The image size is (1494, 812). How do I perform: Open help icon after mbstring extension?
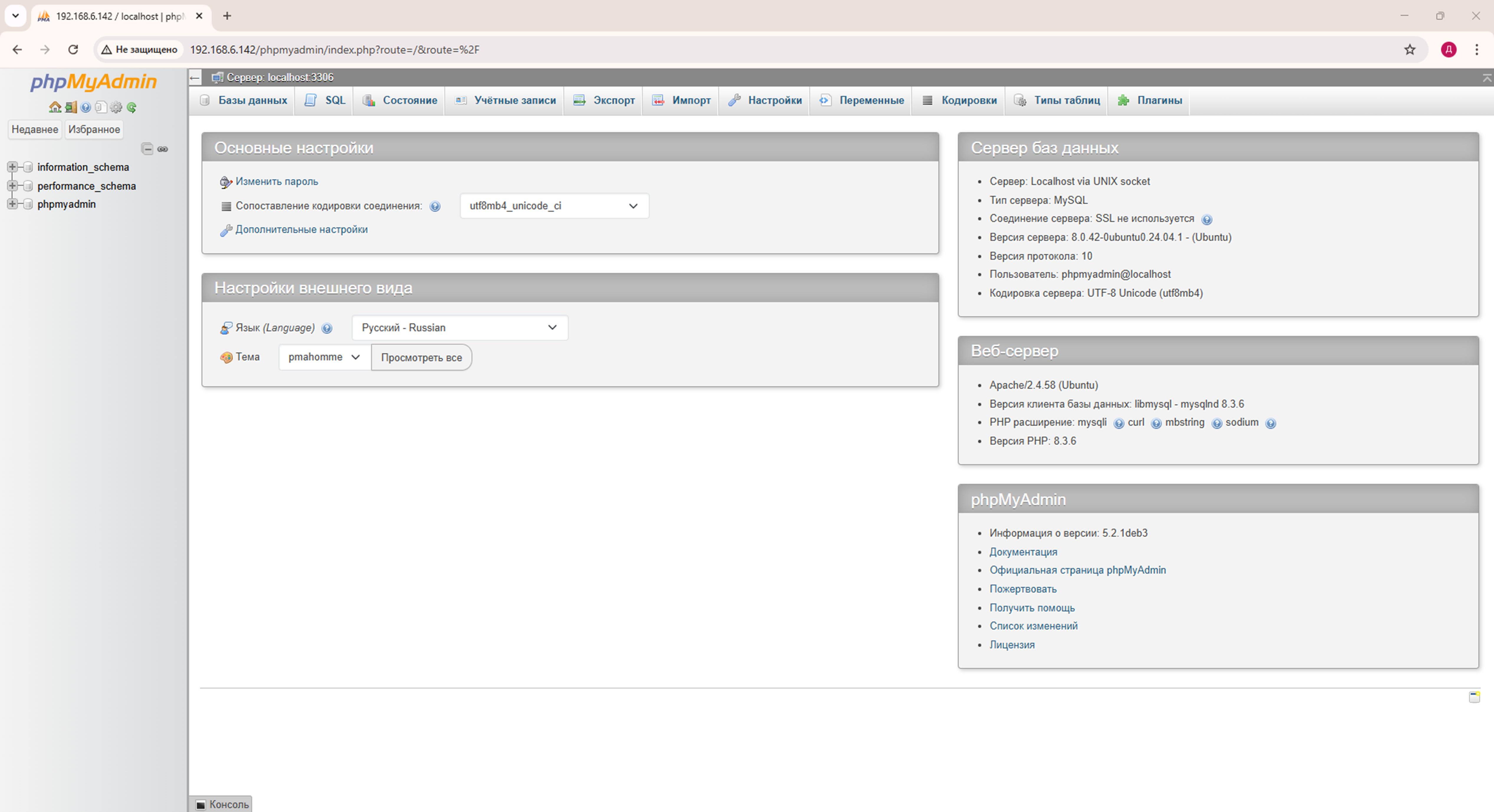pyautogui.click(x=1217, y=424)
